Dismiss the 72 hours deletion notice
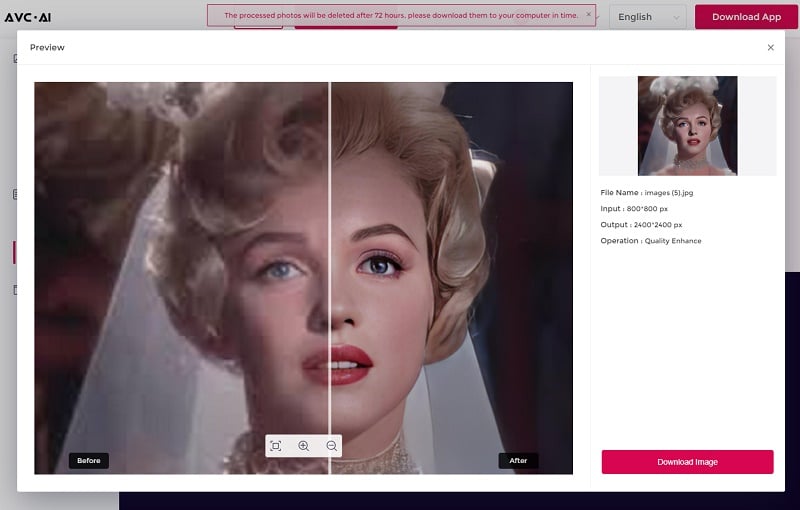Viewport: 800px width, 510px height. point(588,14)
